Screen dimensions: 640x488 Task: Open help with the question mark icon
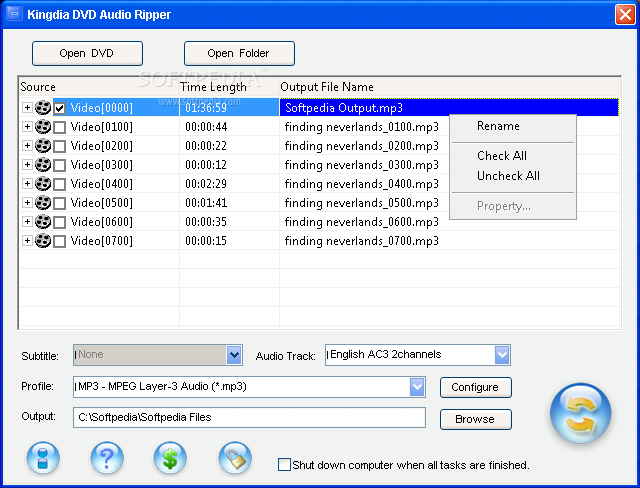(x=107, y=458)
